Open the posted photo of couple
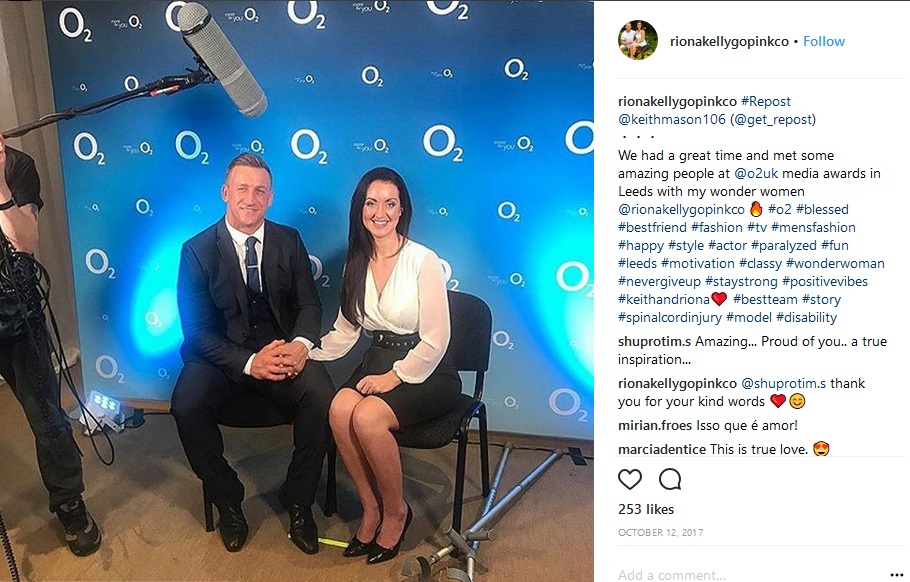The height and width of the screenshot is (582, 910). (297, 291)
